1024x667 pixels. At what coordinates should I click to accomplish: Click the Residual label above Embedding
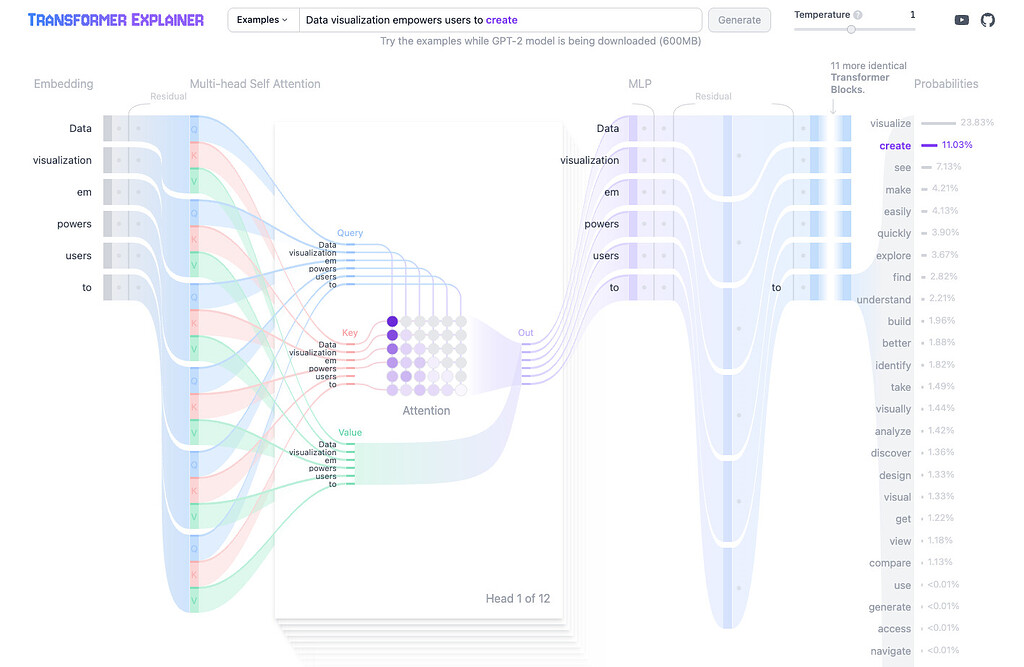click(x=168, y=96)
